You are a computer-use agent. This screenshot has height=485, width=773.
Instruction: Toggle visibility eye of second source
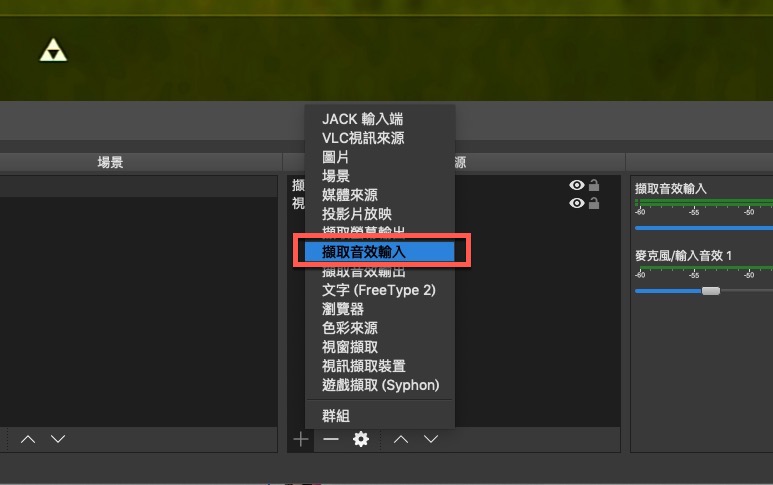[577, 203]
